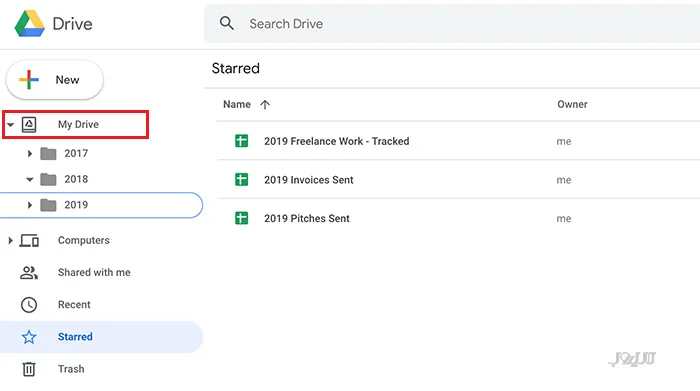The image size is (700, 391).
Task: Click Sheets icon for 2019 Invoices Sent
Action: click(242, 180)
